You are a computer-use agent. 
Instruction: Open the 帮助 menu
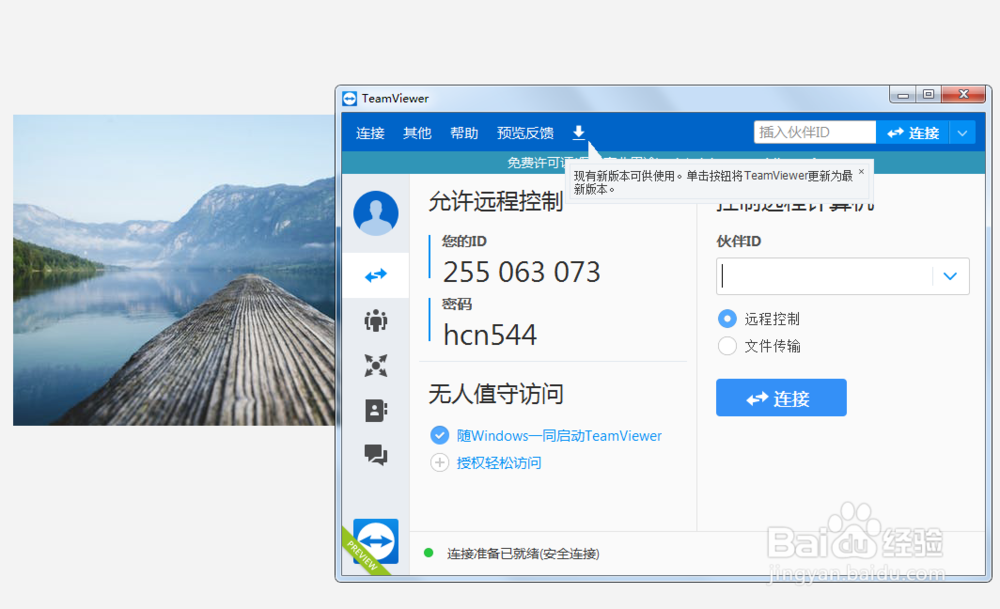coord(464,131)
